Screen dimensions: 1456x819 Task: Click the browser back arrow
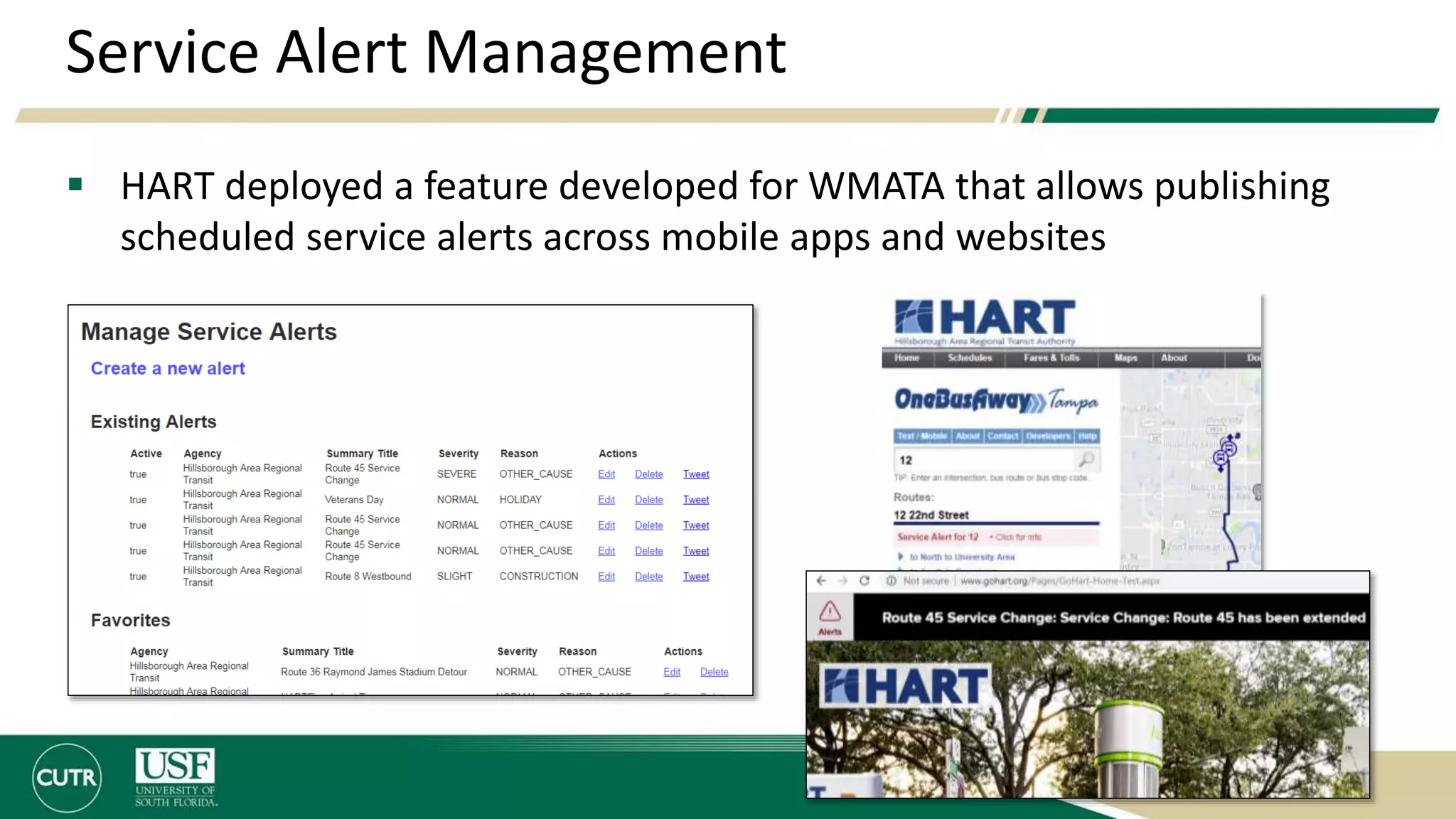pos(822,581)
